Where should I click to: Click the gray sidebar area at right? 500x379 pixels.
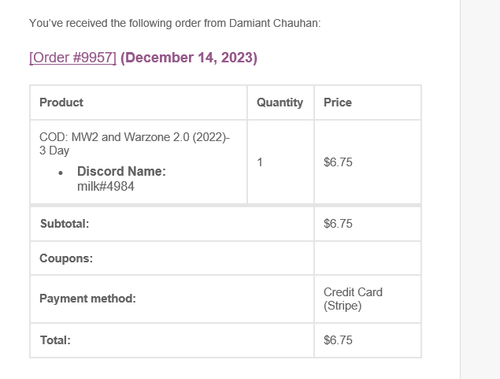point(480,189)
